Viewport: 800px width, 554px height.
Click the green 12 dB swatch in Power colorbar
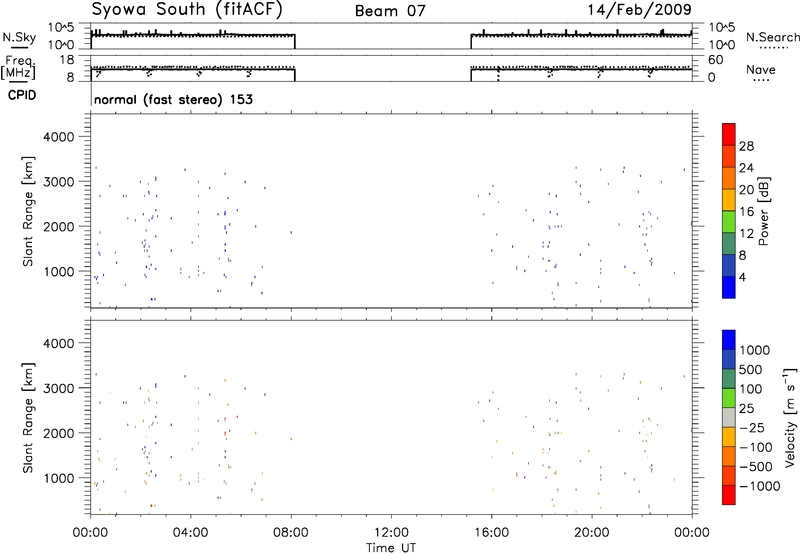tap(729, 222)
